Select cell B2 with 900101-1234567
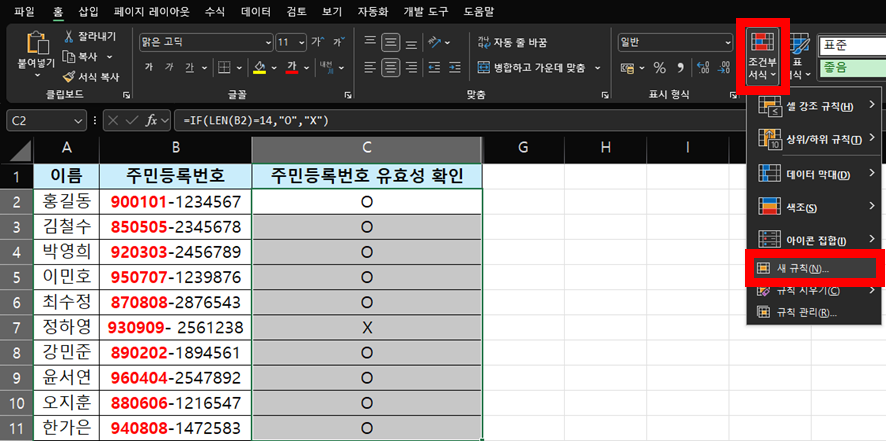This screenshot has width=886, height=441. (176, 201)
